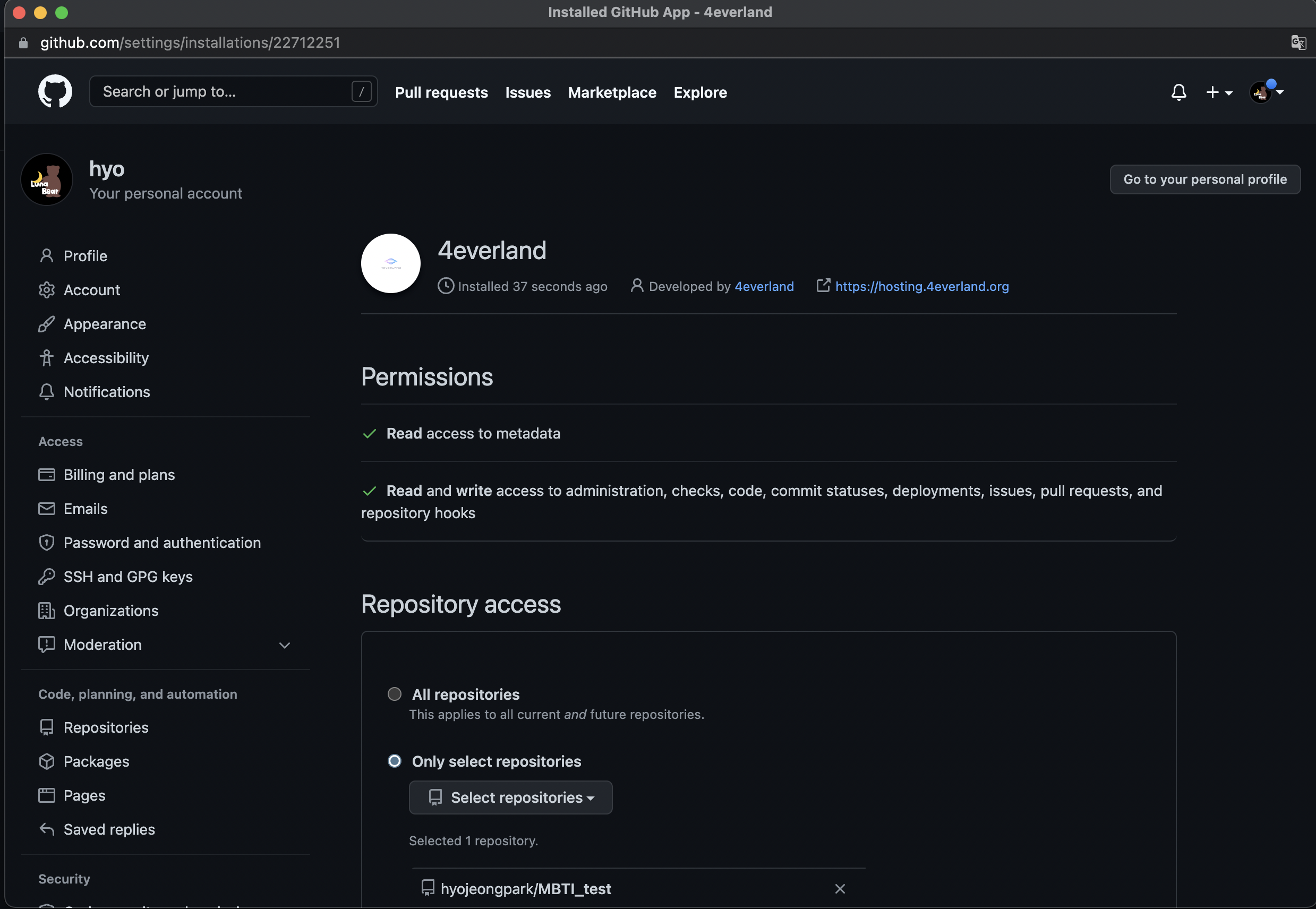Click the GitHub Octocat logo
Image resolution: width=1316 pixels, height=909 pixels.
pyautogui.click(x=55, y=91)
